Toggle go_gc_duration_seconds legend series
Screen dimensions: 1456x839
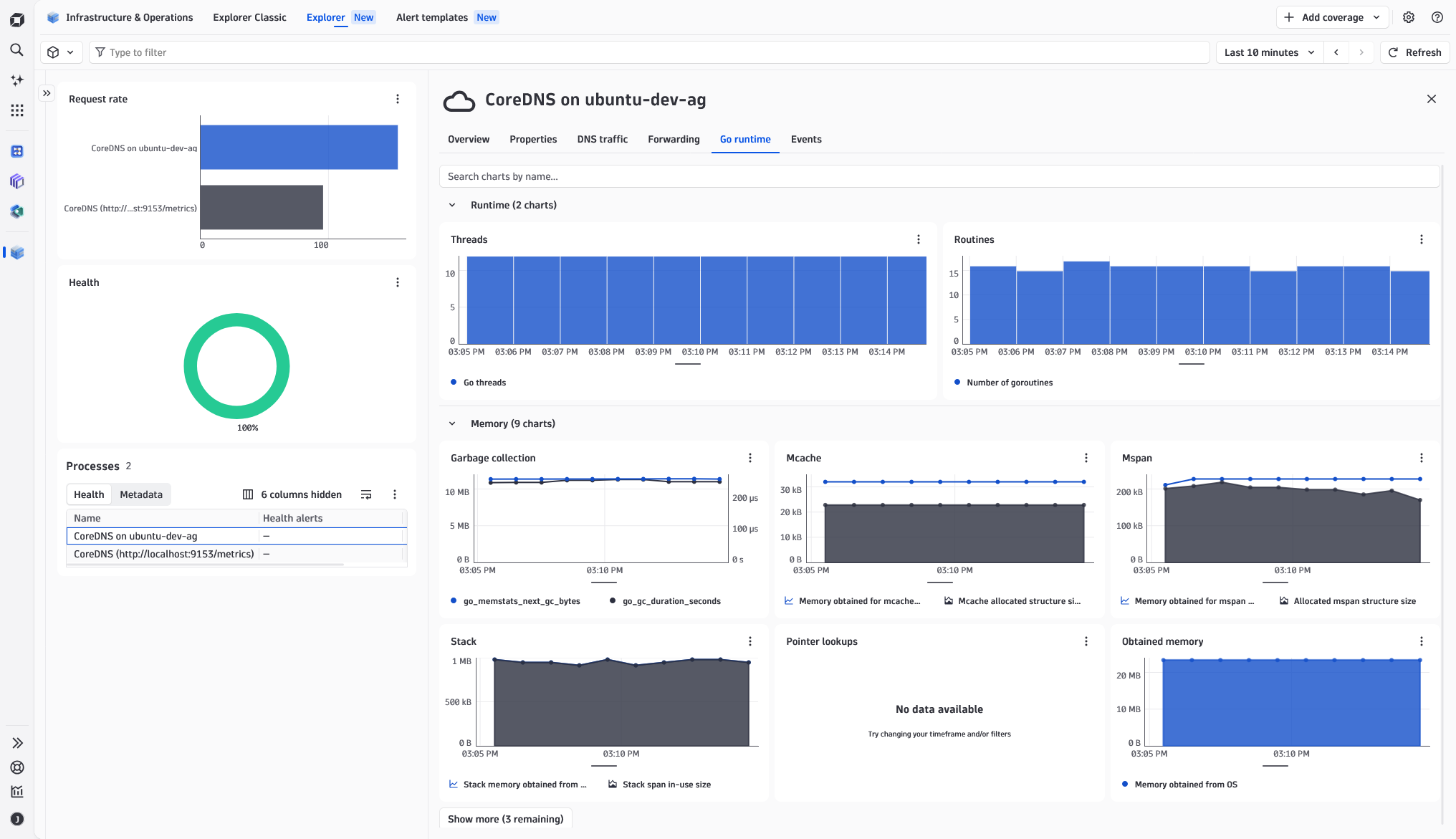pyautogui.click(x=665, y=601)
